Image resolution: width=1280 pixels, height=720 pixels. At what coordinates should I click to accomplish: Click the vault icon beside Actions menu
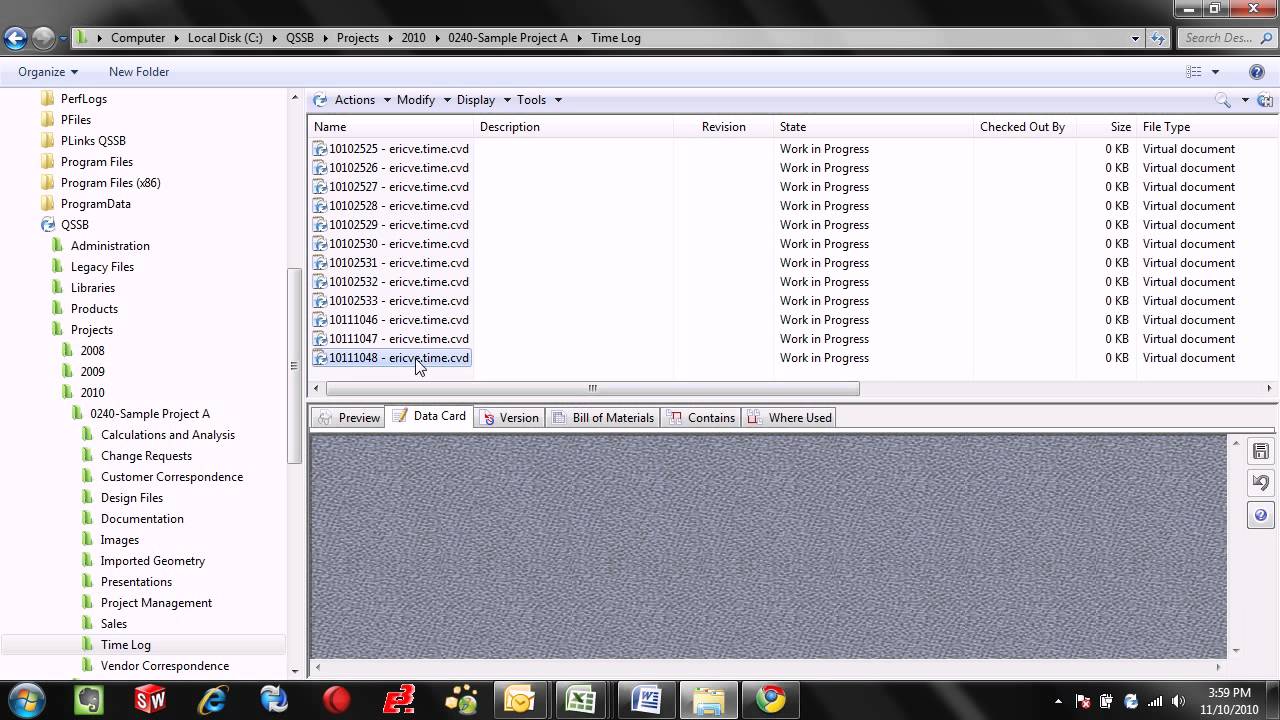click(x=320, y=100)
